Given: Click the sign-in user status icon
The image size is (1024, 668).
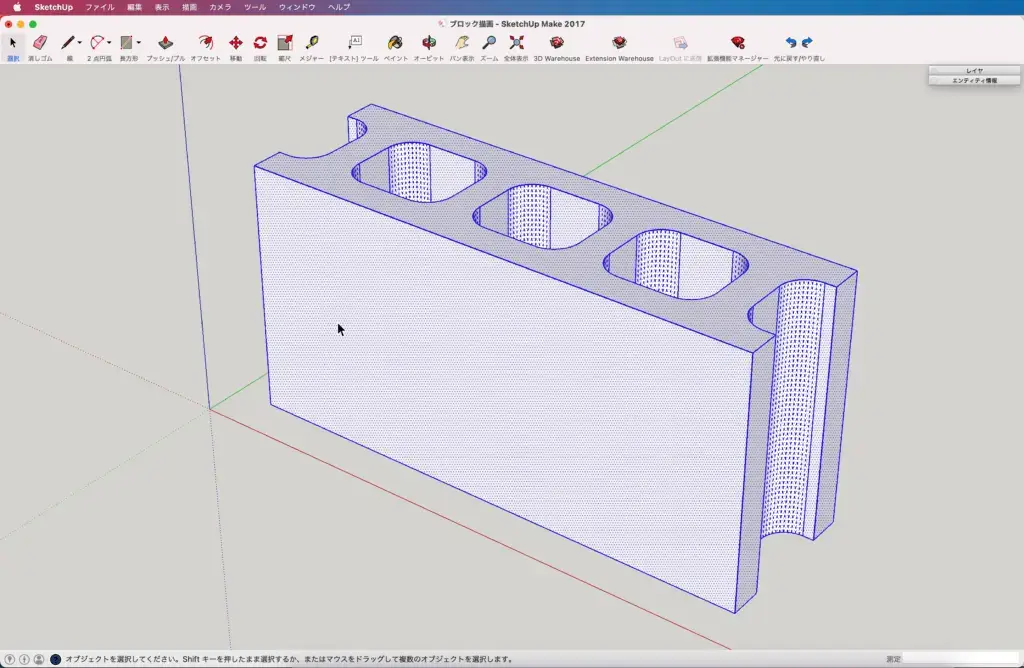Looking at the screenshot, I should click(x=39, y=660).
